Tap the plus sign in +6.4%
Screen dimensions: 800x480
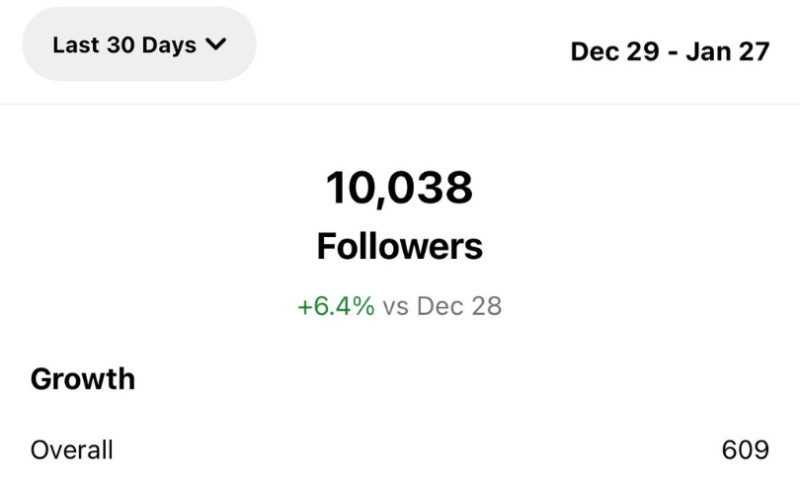(x=305, y=307)
